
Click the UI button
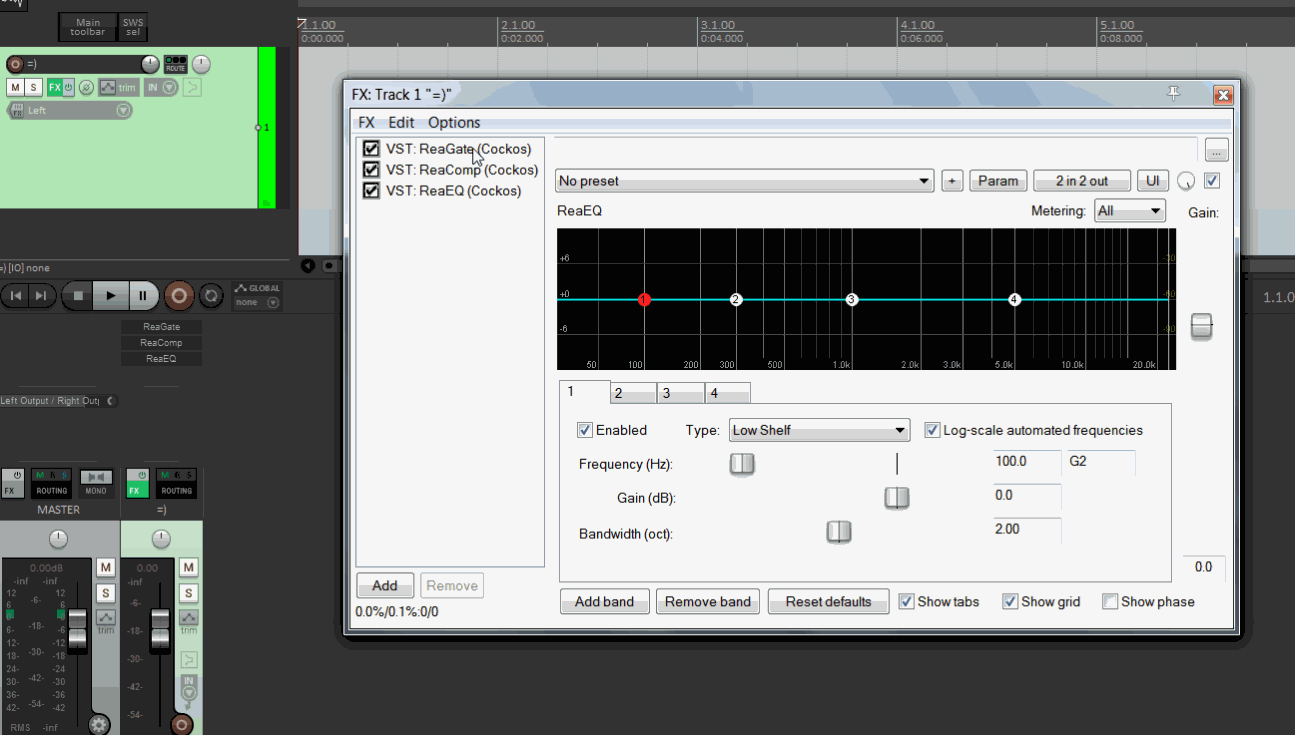1153,181
